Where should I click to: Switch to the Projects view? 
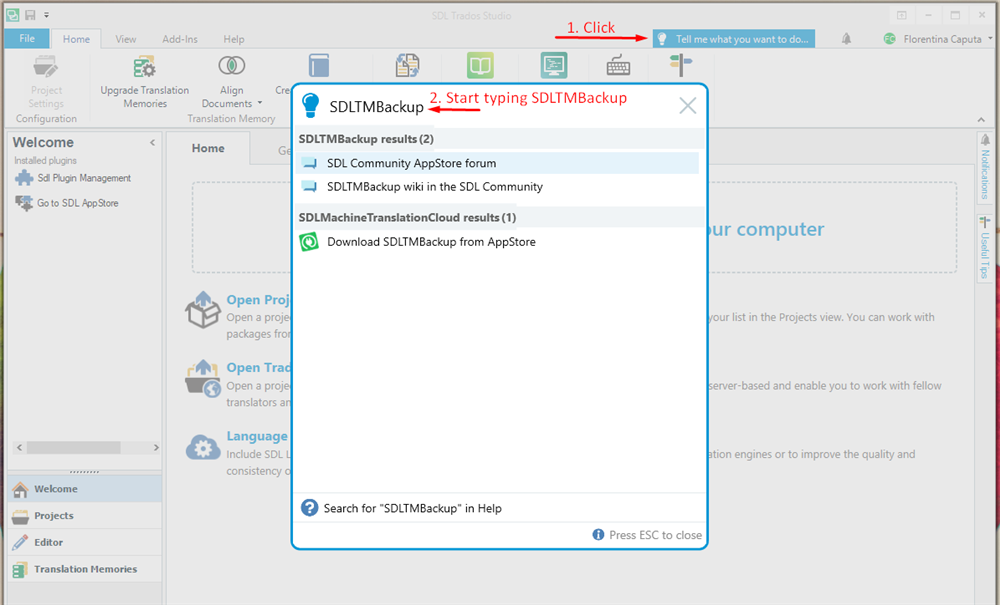coord(84,516)
